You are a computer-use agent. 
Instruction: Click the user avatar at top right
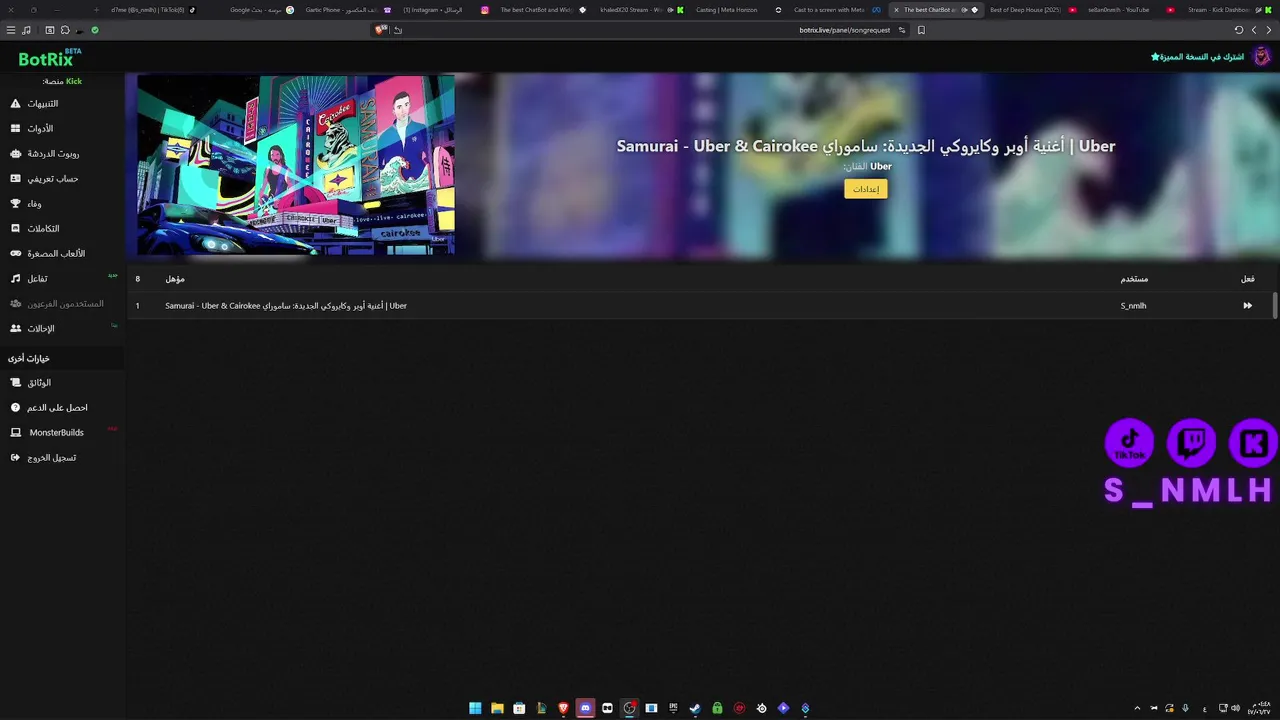(1261, 57)
